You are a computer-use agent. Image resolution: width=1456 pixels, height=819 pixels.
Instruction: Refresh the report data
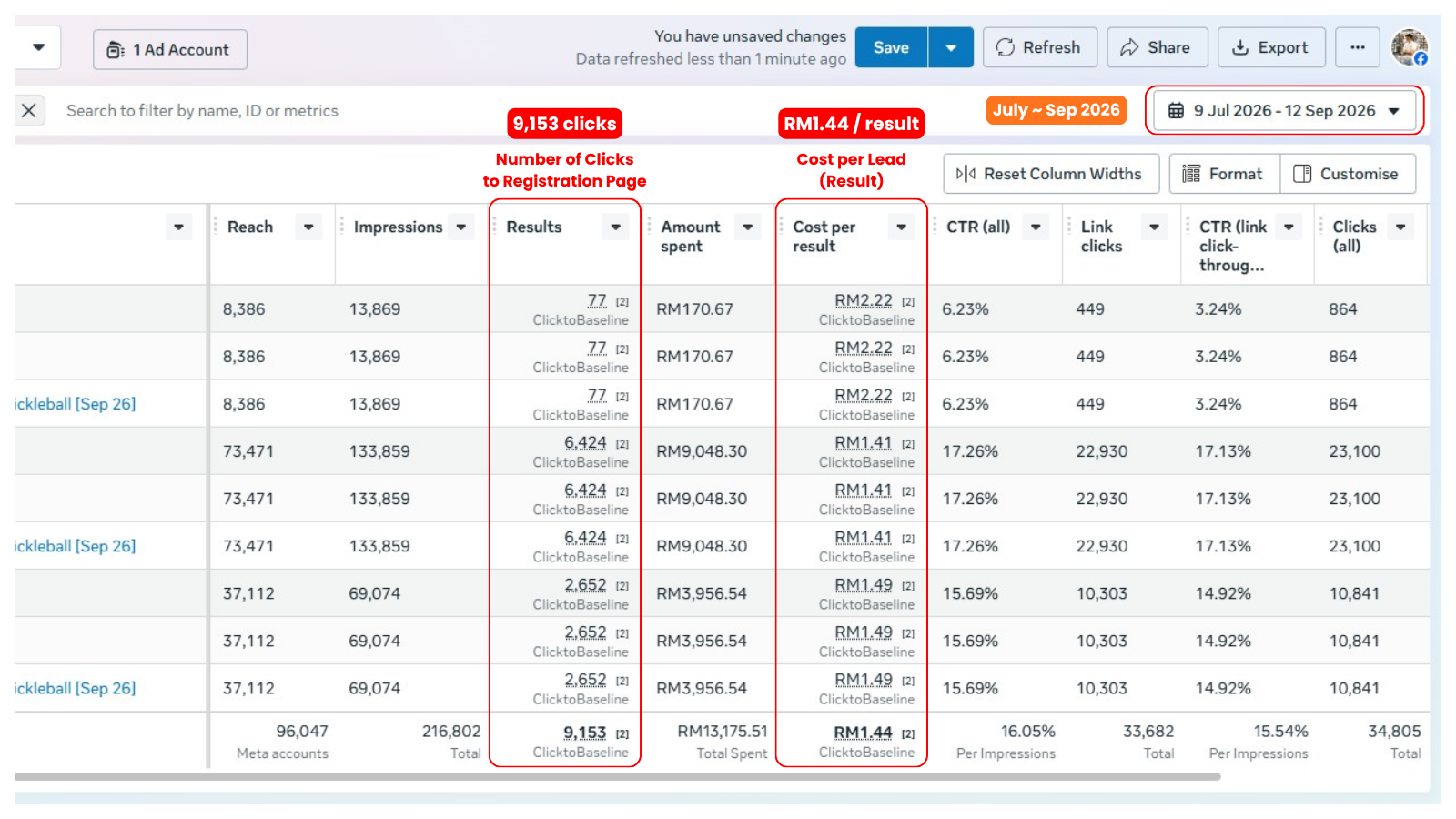(1039, 47)
